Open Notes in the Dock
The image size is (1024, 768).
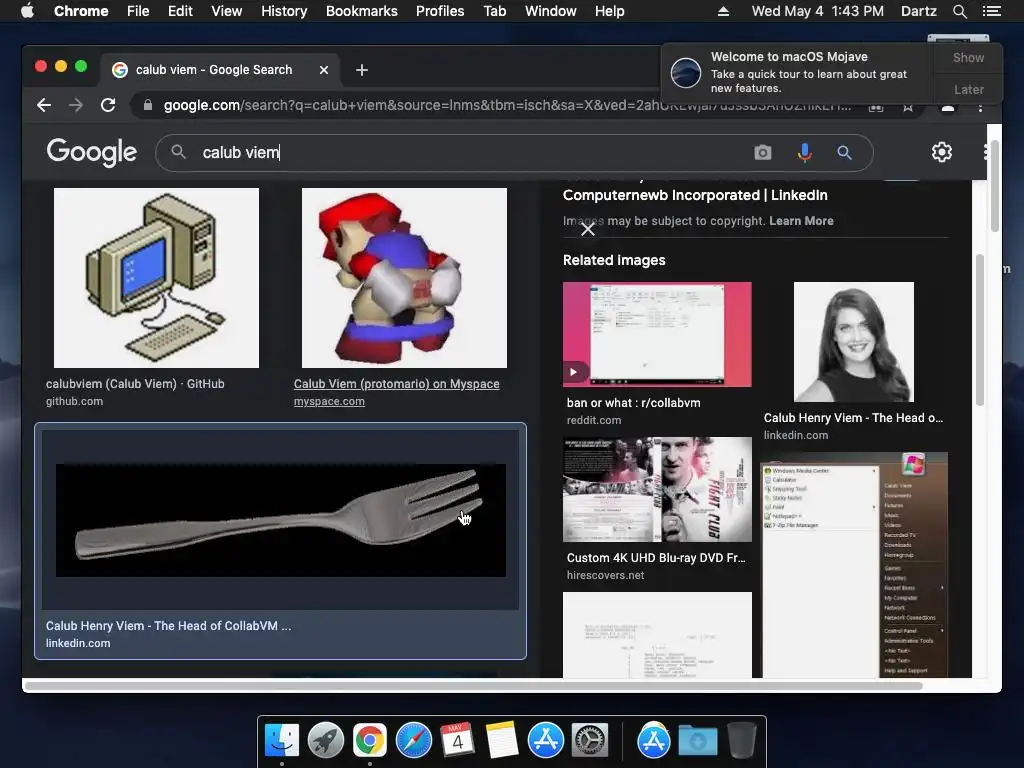click(x=502, y=741)
